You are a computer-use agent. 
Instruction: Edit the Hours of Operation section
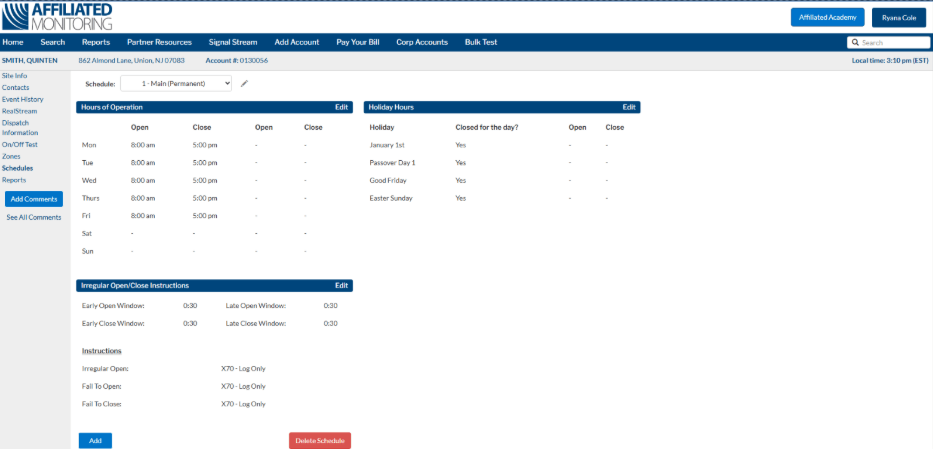tap(341, 107)
